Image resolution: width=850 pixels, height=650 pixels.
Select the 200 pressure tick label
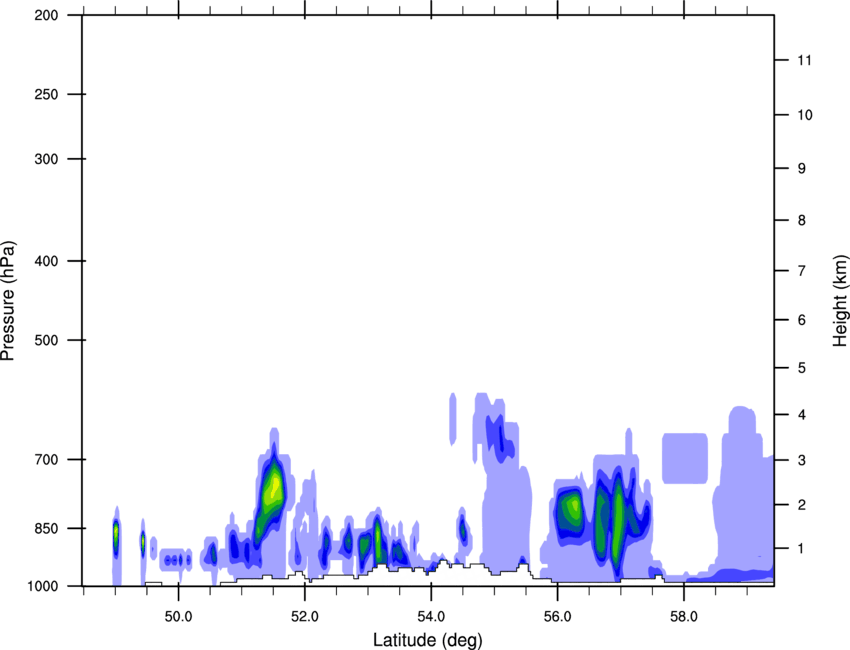click(46, 15)
